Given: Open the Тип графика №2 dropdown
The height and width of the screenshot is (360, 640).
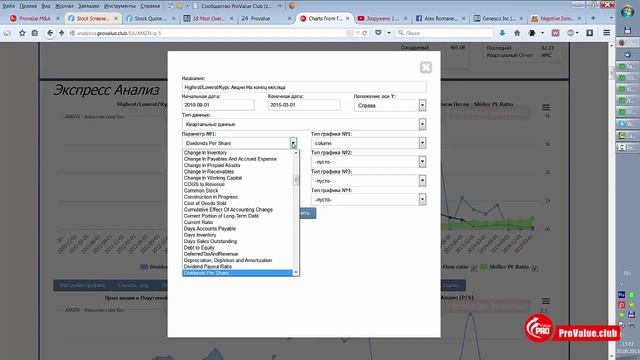Looking at the screenshot, I should (x=369, y=162).
